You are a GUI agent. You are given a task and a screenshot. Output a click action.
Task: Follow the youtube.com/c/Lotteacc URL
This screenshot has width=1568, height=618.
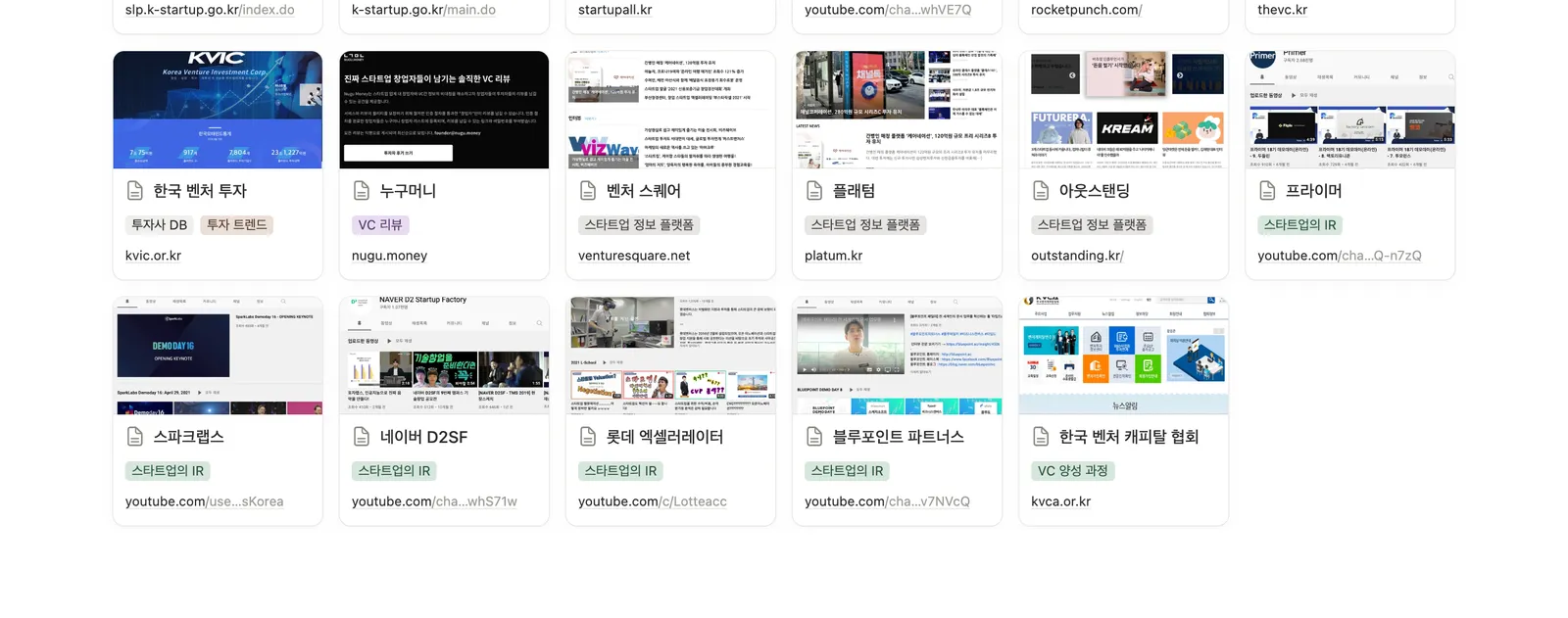(653, 501)
